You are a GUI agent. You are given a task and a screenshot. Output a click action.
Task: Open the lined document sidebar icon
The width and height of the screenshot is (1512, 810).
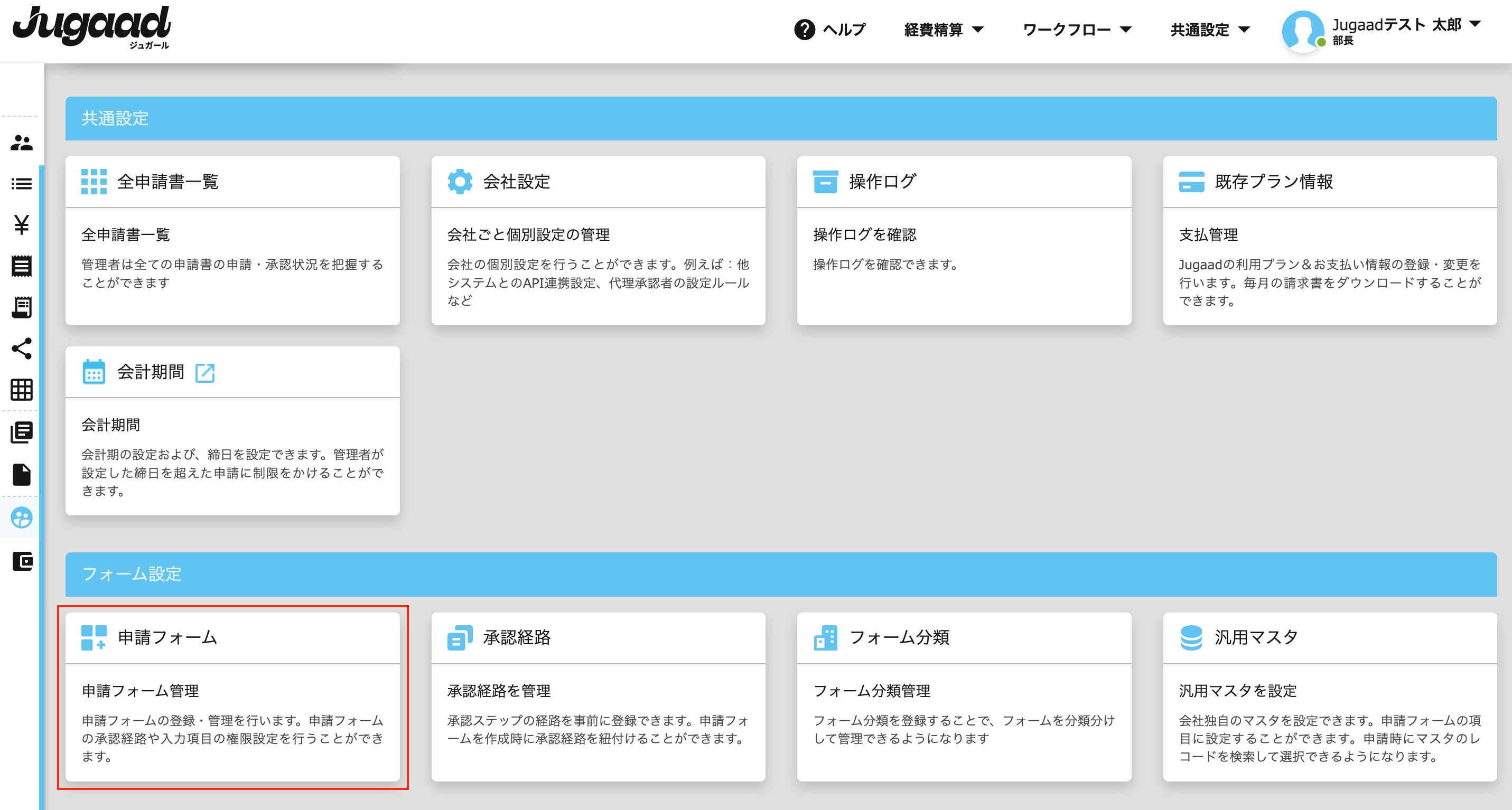(x=22, y=266)
